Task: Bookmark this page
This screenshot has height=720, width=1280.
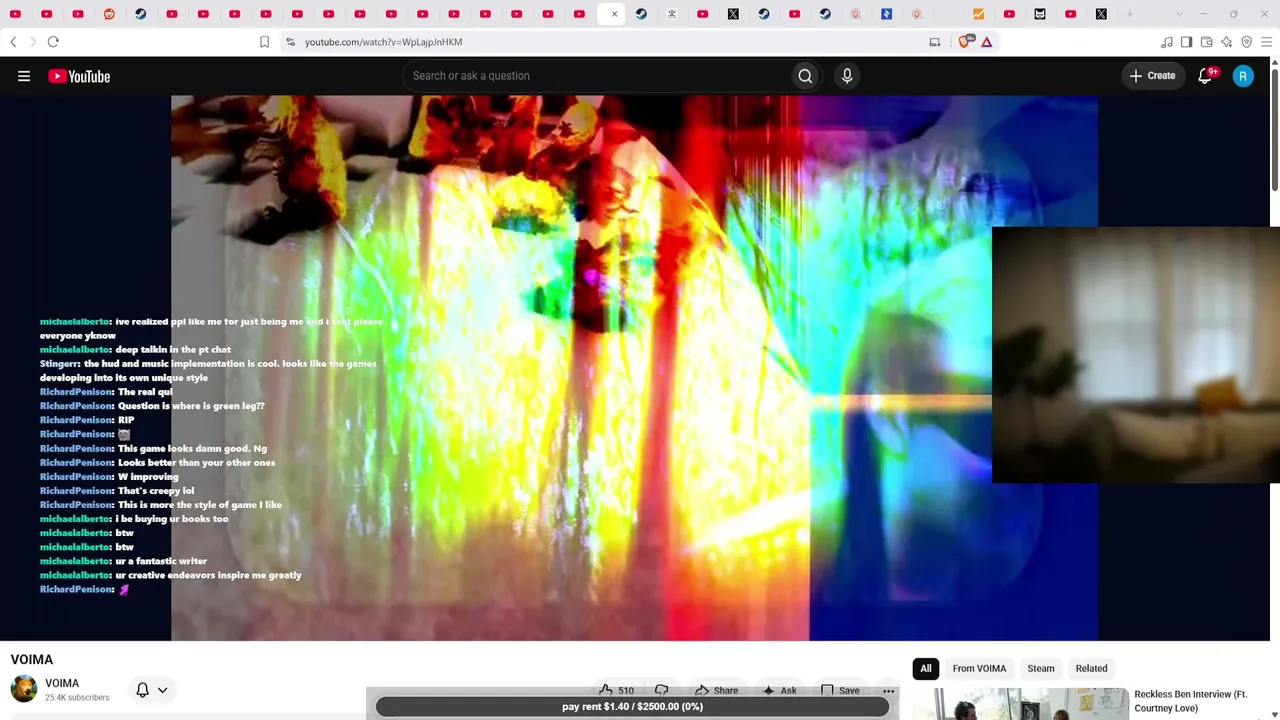Action: coord(264,42)
